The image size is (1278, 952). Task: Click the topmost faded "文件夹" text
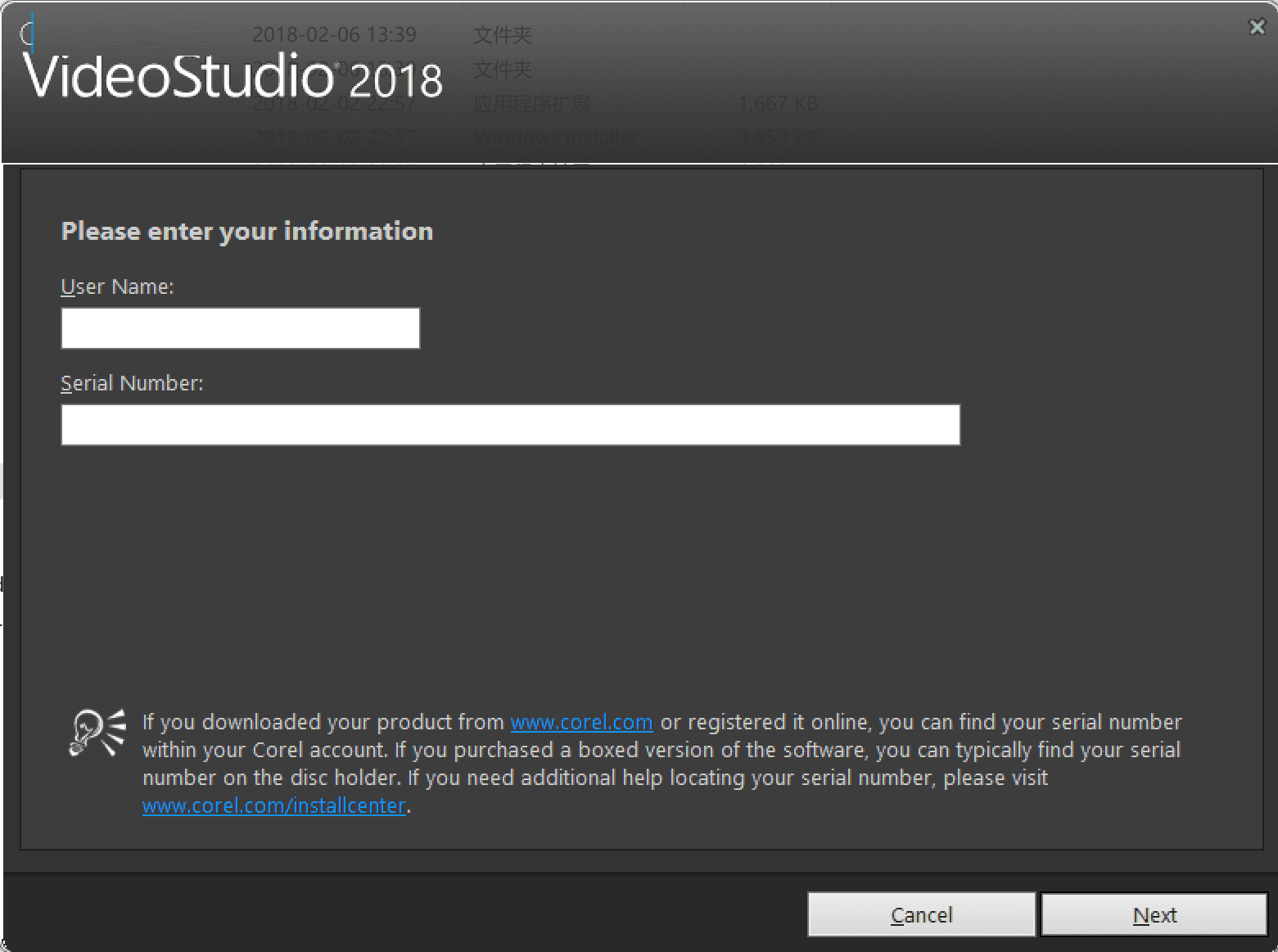click(503, 35)
